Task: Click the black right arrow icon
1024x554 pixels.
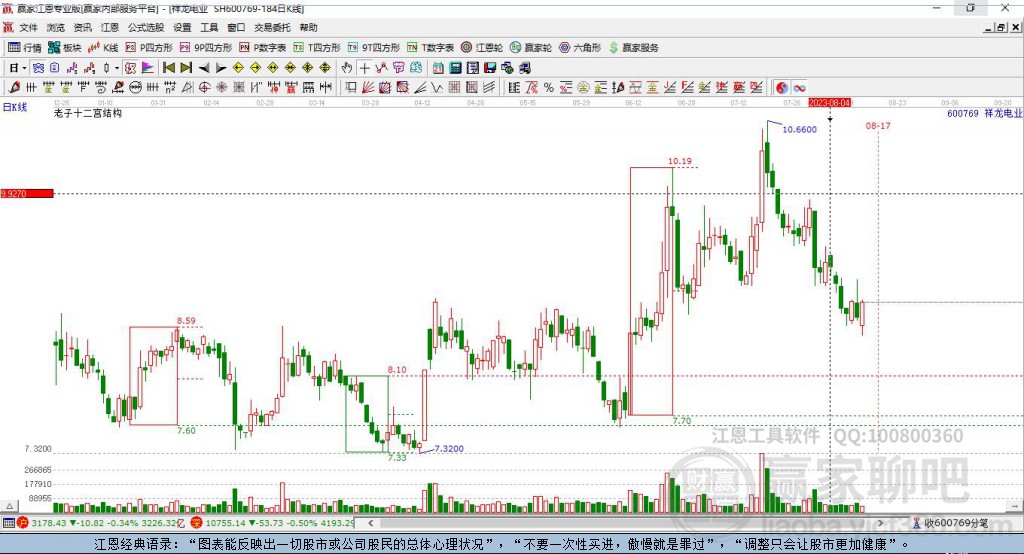Action: coord(221,68)
